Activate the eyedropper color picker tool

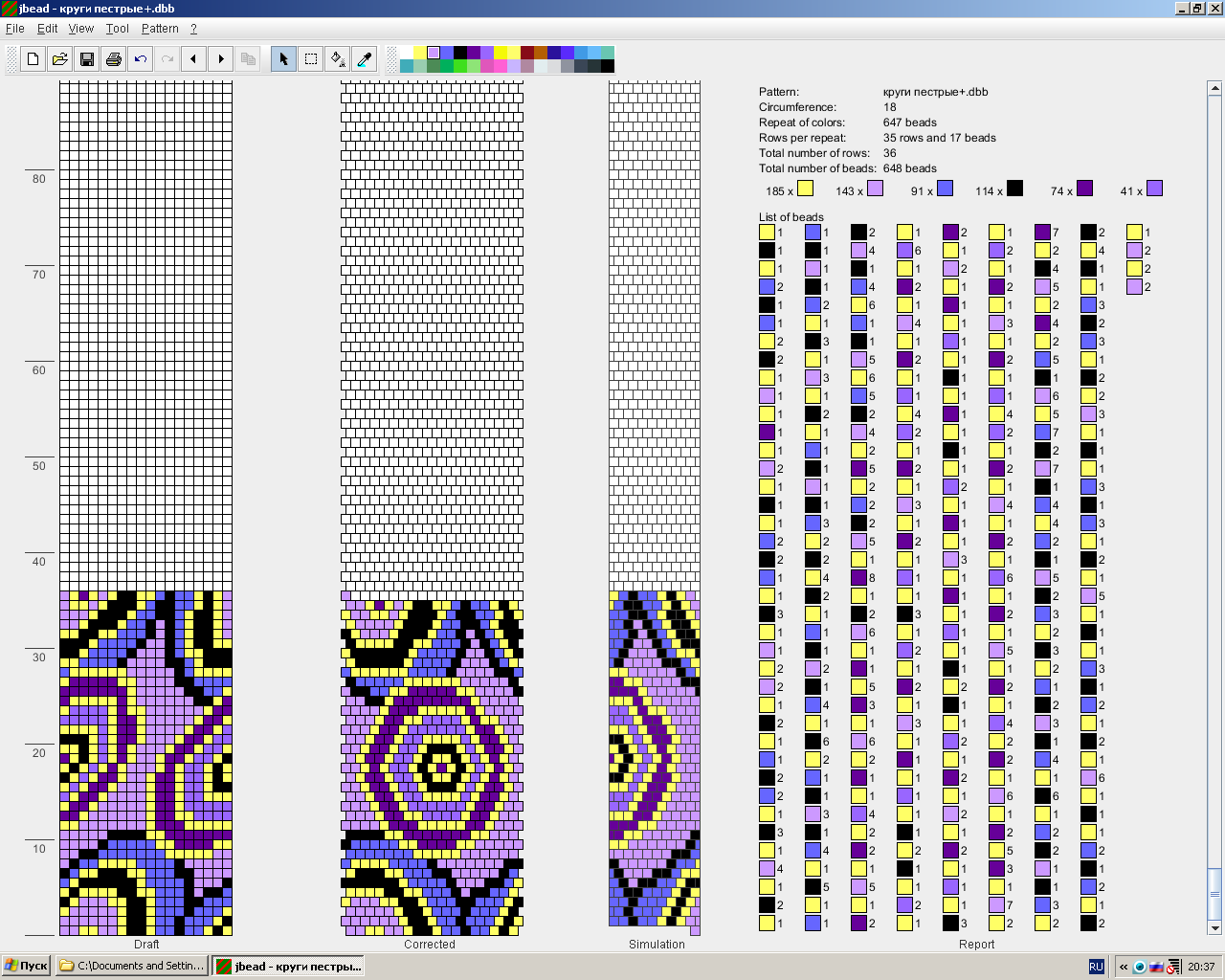[x=364, y=59]
